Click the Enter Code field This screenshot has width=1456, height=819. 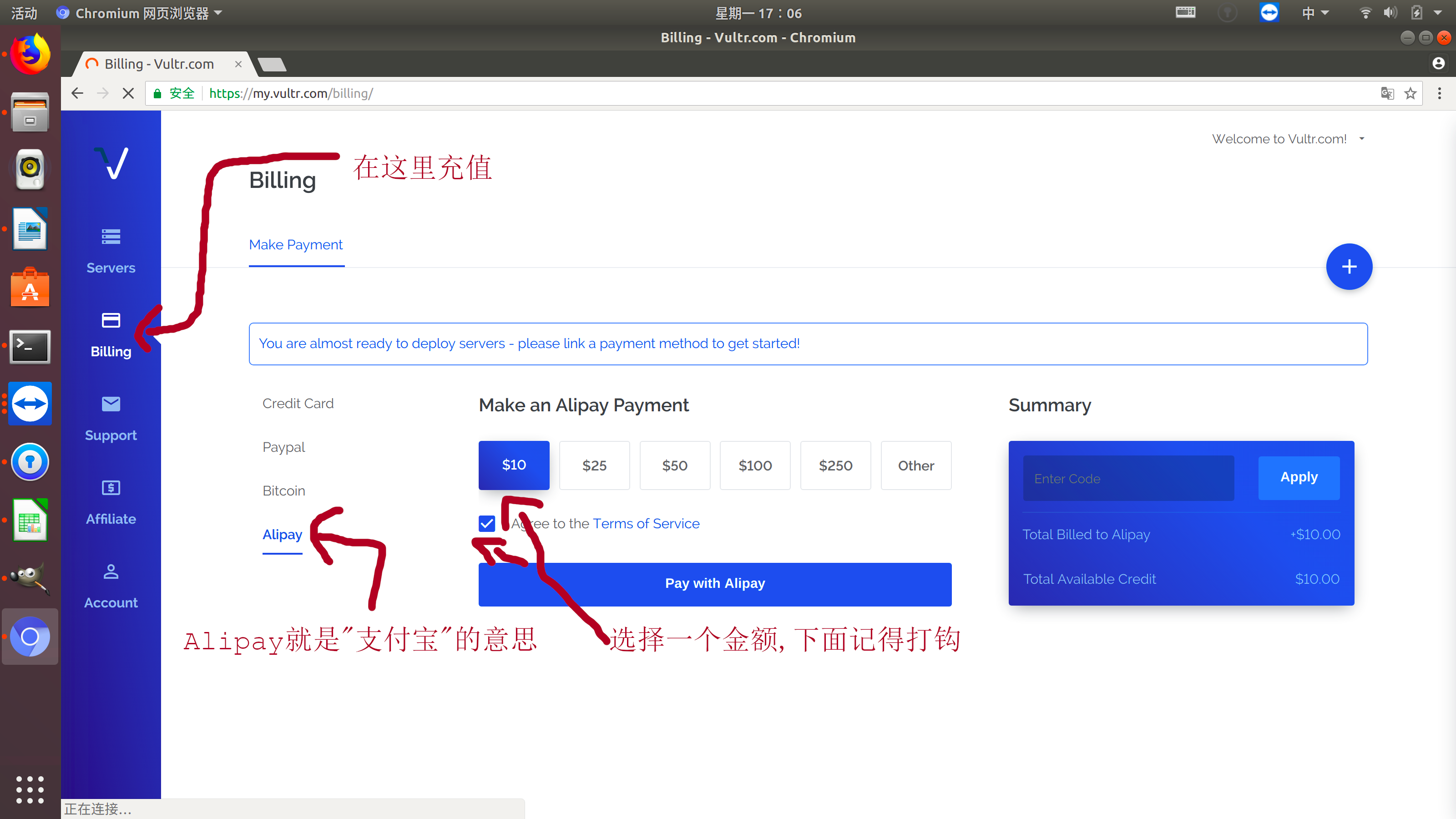pyautogui.click(x=1128, y=478)
